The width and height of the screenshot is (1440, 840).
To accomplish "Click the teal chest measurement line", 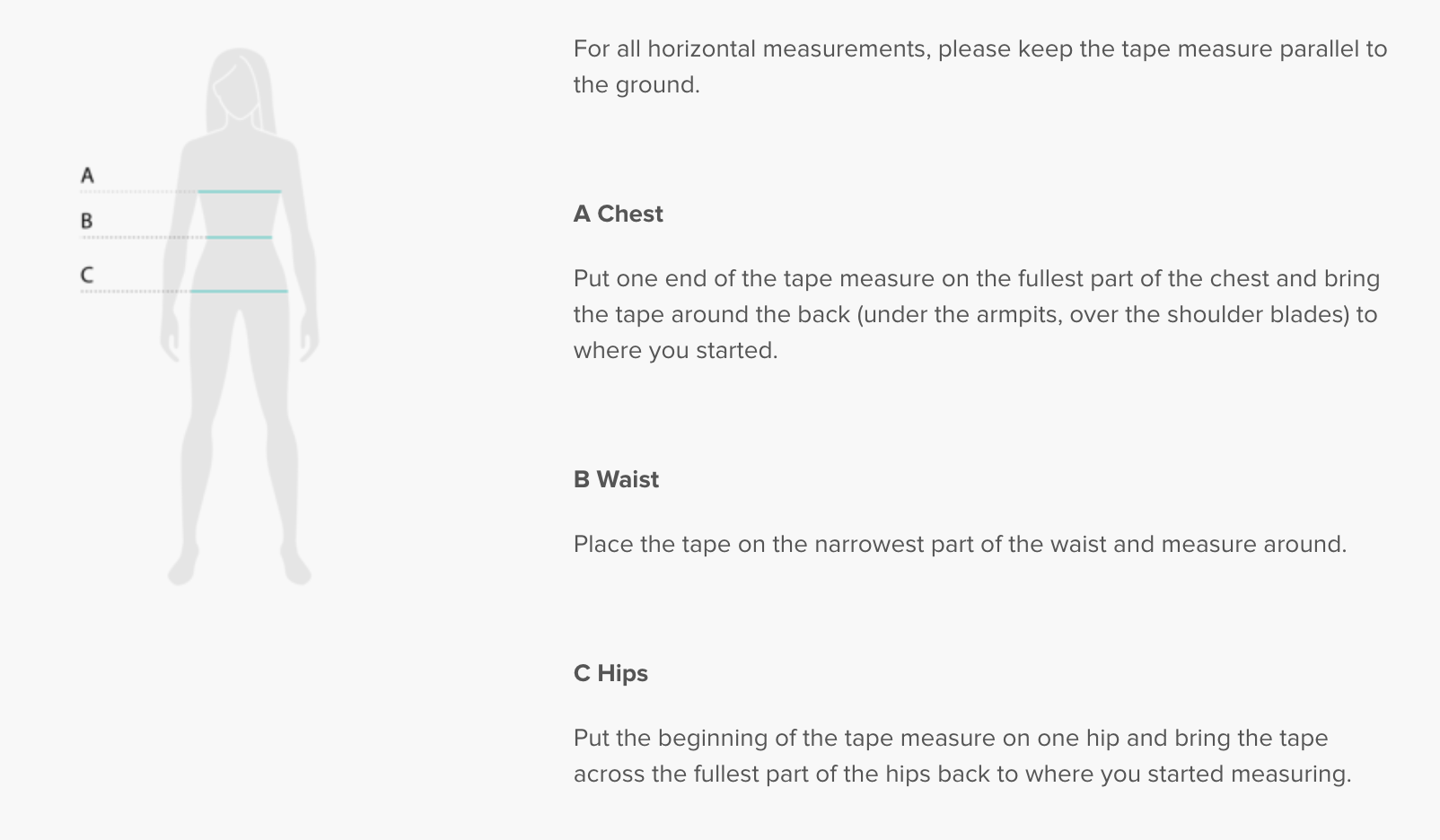I will point(240,191).
